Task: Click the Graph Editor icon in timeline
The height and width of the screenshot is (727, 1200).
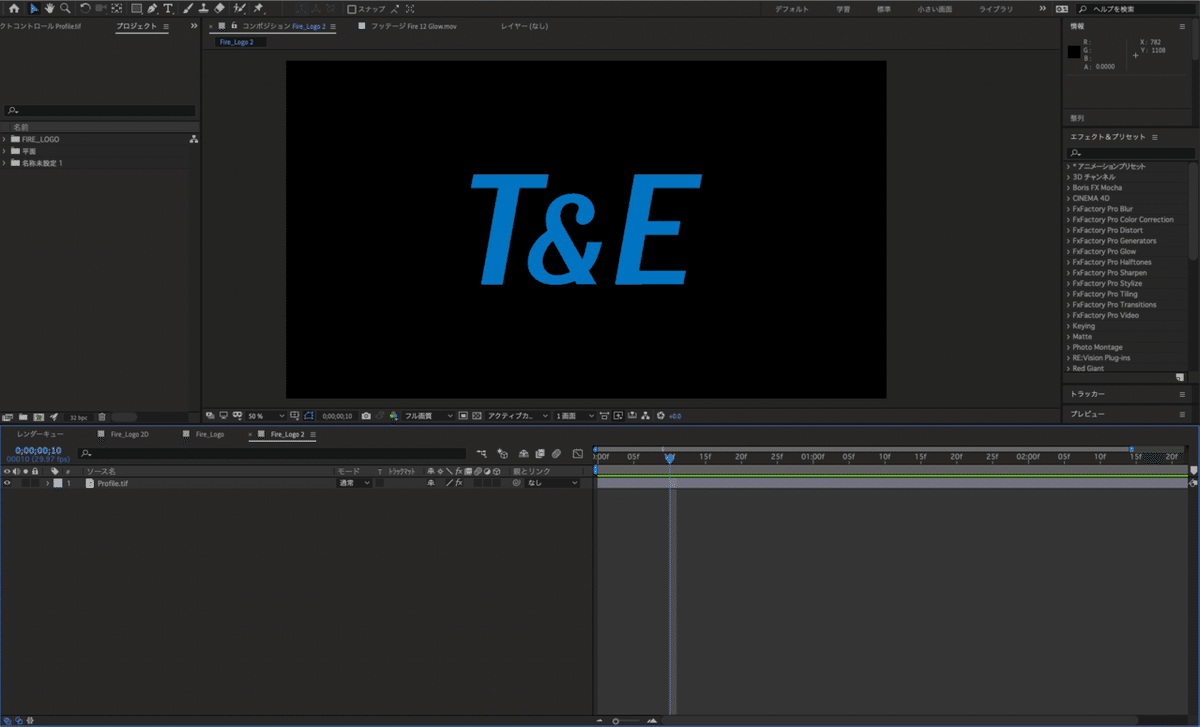Action: point(577,453)
